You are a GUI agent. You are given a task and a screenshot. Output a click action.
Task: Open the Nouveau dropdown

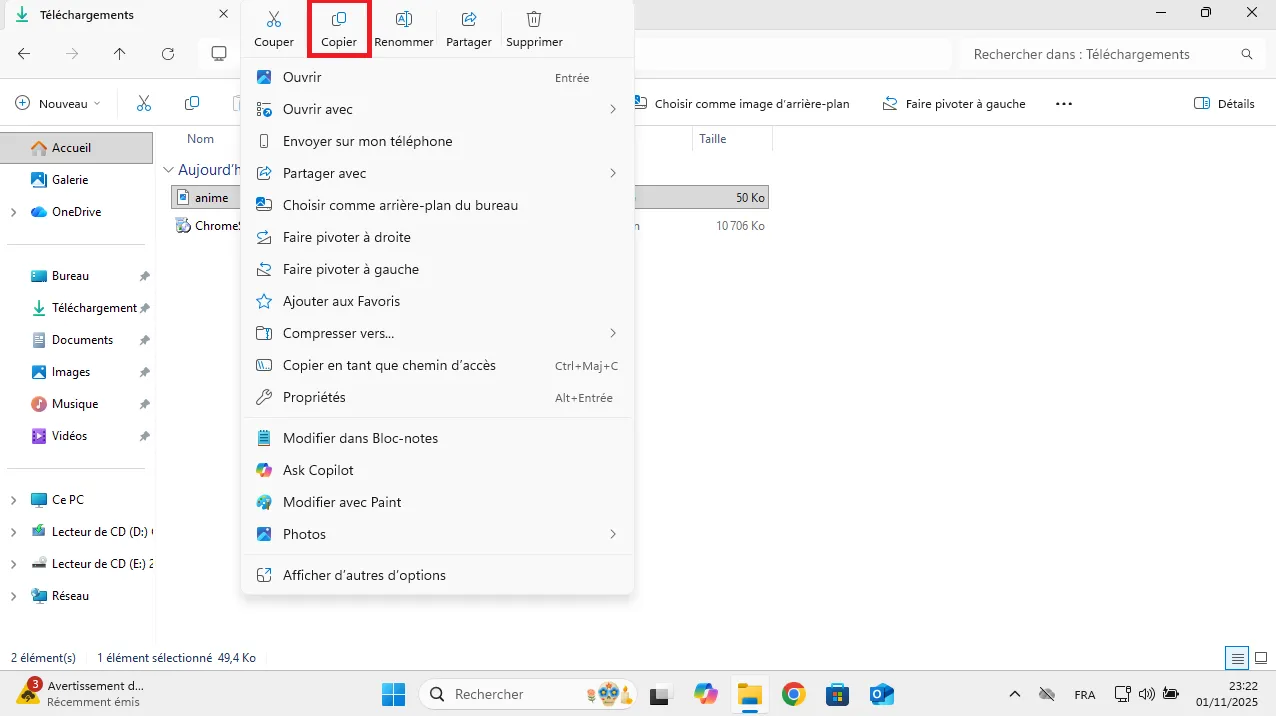(x=57, y=103)
